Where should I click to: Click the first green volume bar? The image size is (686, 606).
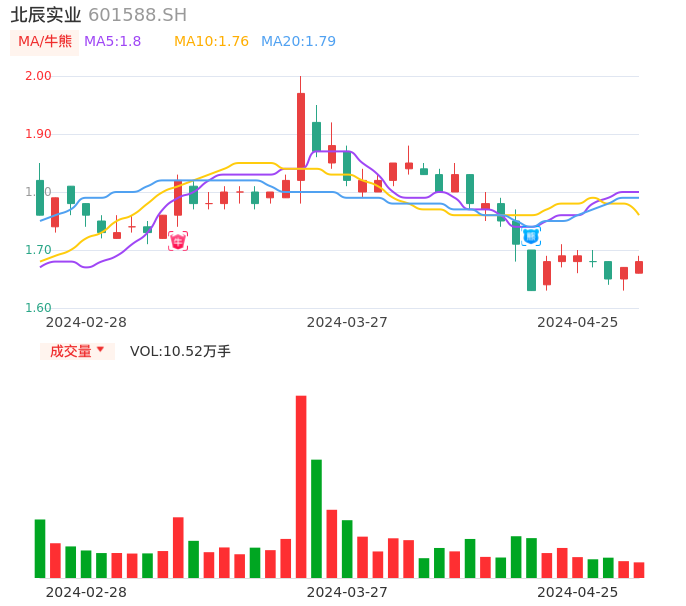(40, 548)
